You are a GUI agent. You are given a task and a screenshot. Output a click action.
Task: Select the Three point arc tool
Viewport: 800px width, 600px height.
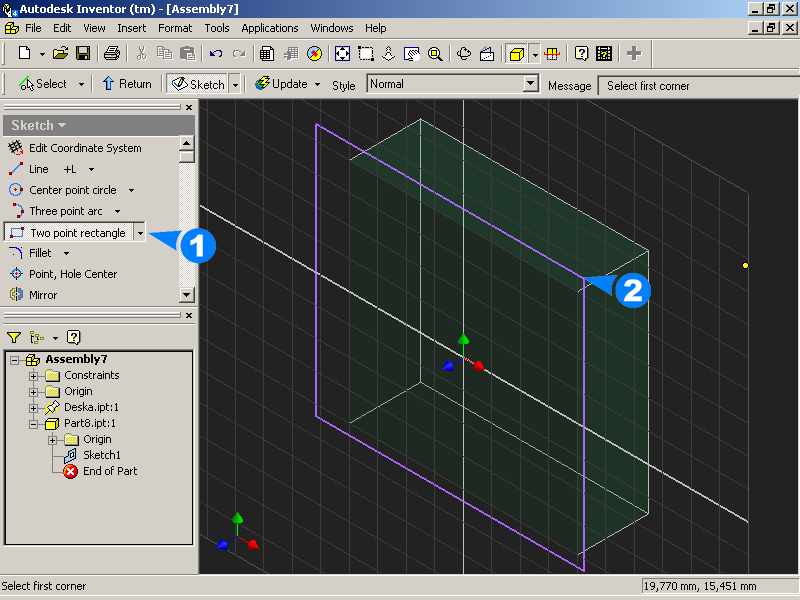56,211
